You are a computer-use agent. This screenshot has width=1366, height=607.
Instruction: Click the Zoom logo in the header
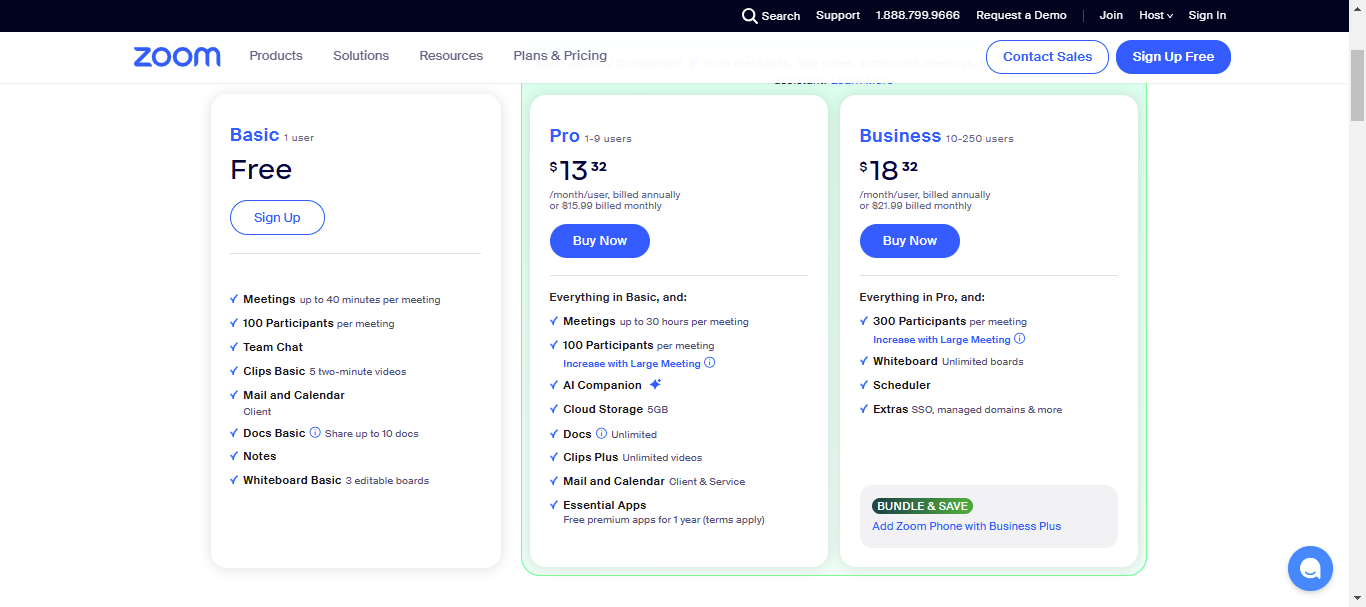(x=177, y=57)
